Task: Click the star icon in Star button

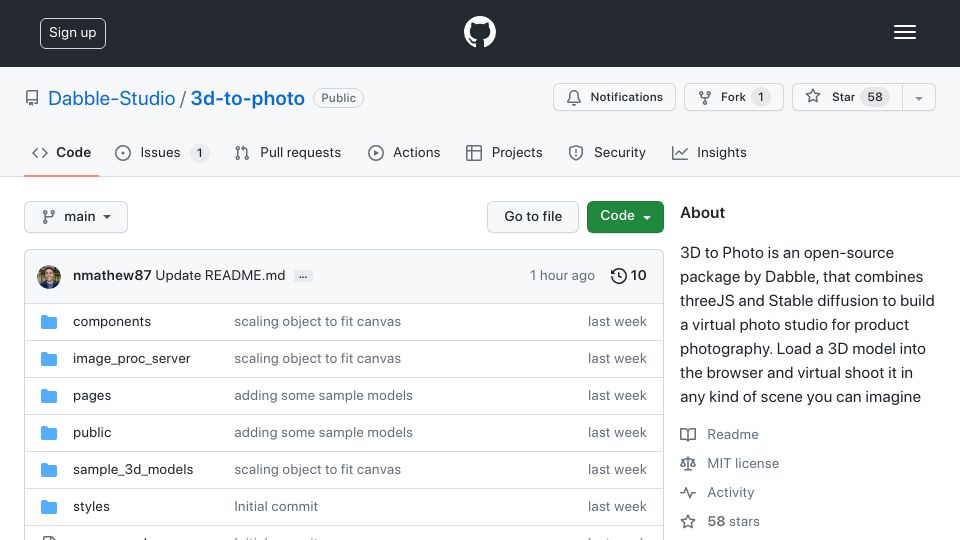Action: point(812,96)
